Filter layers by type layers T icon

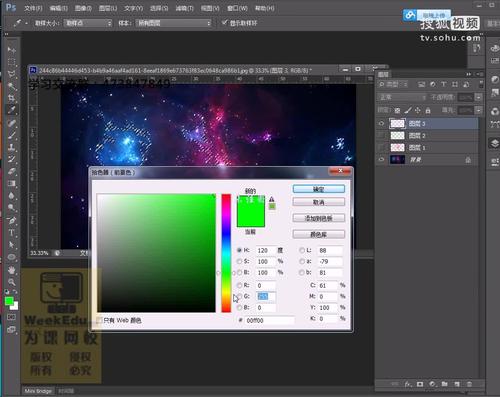(444, 84)
